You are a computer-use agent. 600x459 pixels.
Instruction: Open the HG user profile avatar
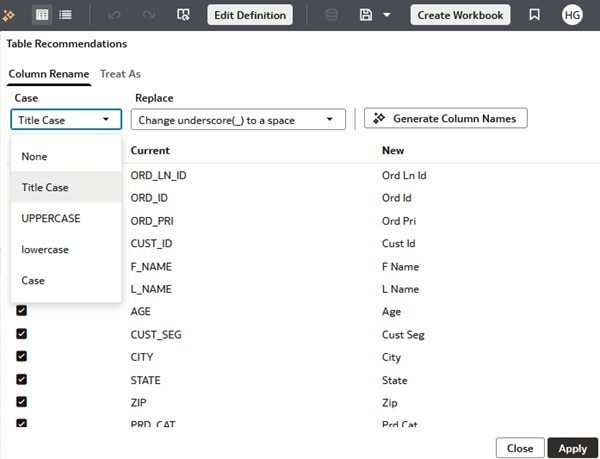click(x=572, y=15)
